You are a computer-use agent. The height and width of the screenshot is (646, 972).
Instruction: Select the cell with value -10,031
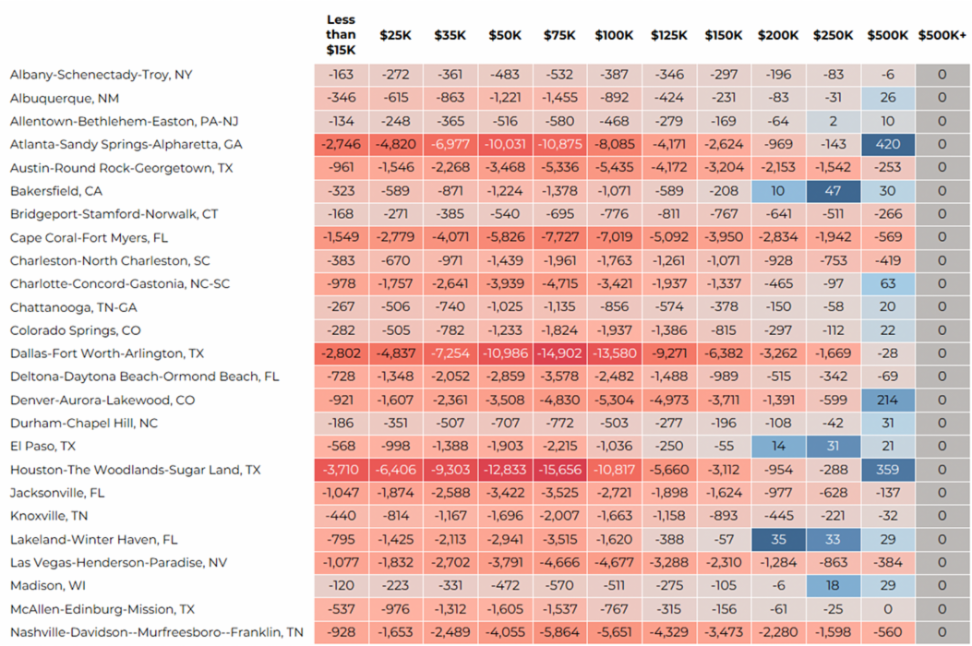(x=505, y=144)
